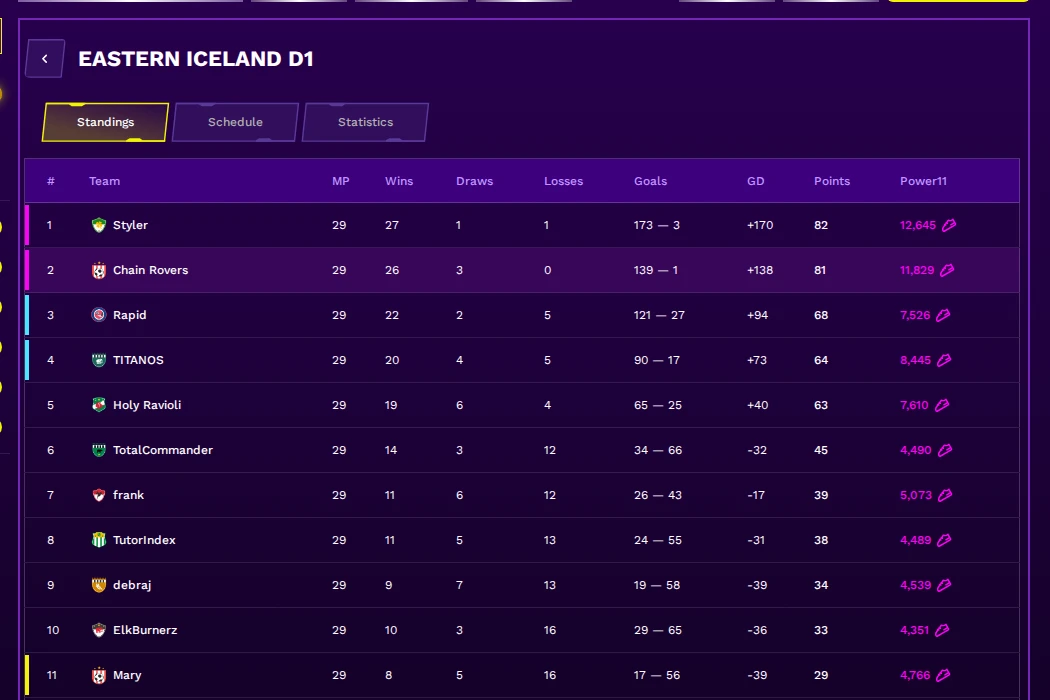Switch to the Schedule tab
Image resolution: width=1050 pixels, height=700 pixels.
[235, 122]
